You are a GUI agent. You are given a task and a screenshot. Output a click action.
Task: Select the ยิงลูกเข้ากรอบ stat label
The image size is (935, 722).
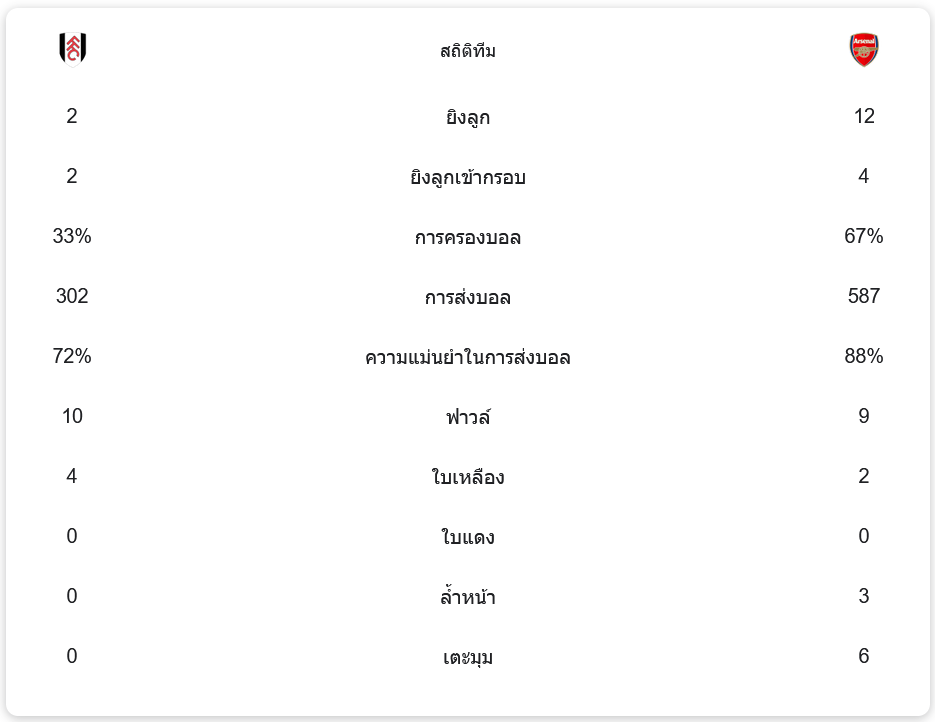coord(468,178)
